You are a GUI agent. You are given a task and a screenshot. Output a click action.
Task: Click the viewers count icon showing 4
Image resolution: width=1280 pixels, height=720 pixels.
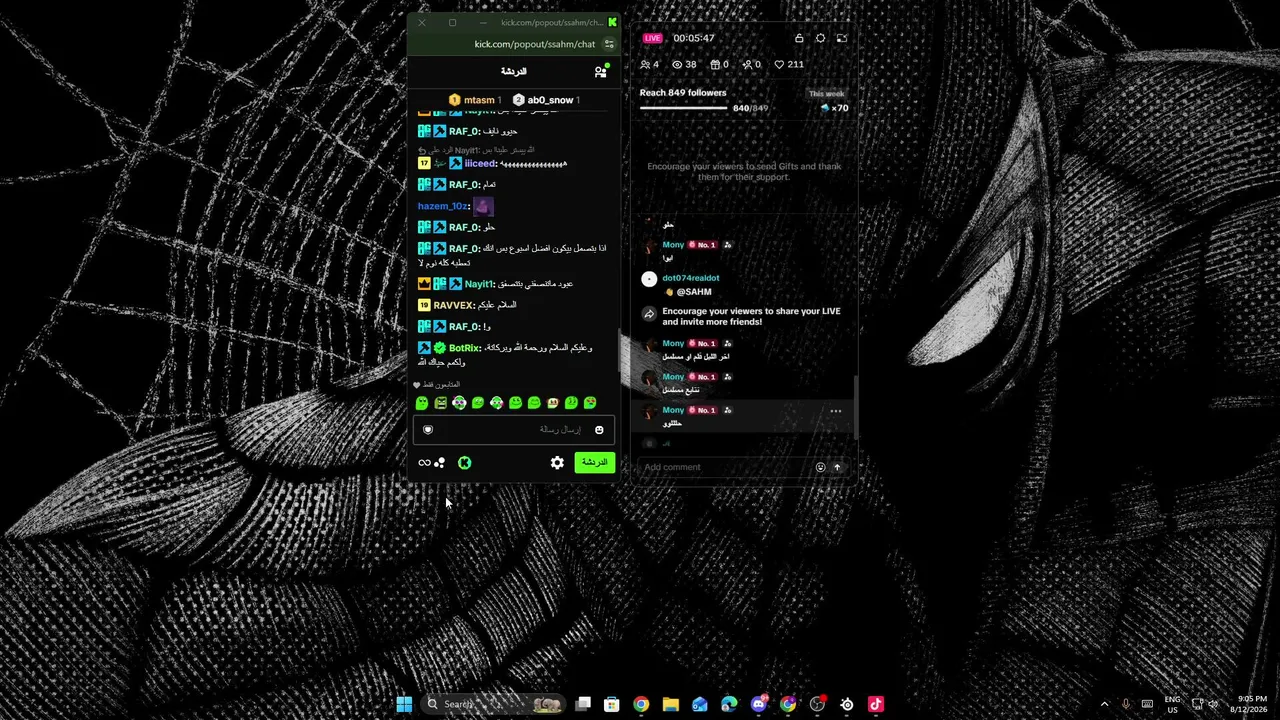click(645, 65)
